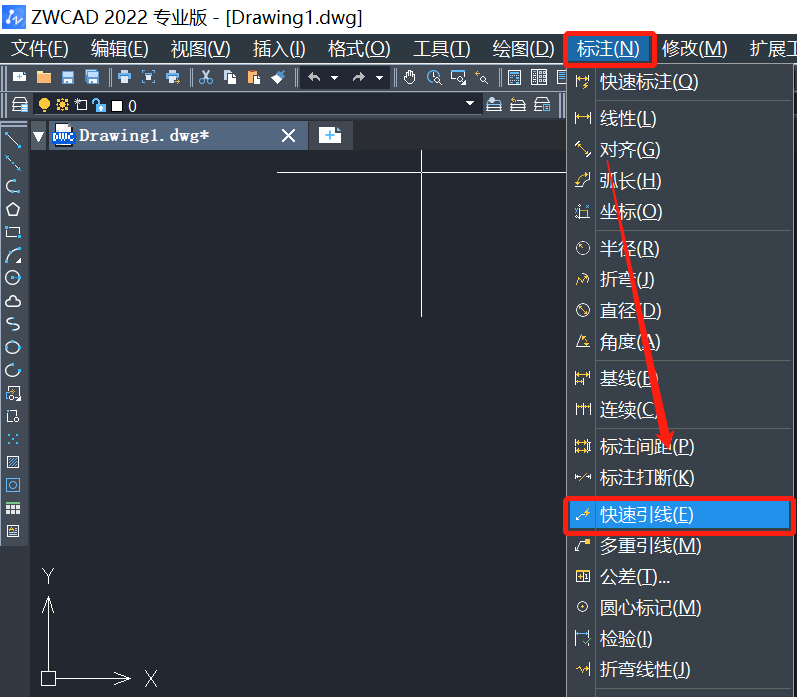Select the Circle tool
Viewport: 797px width, 697px height.
[x=13, y=278]
